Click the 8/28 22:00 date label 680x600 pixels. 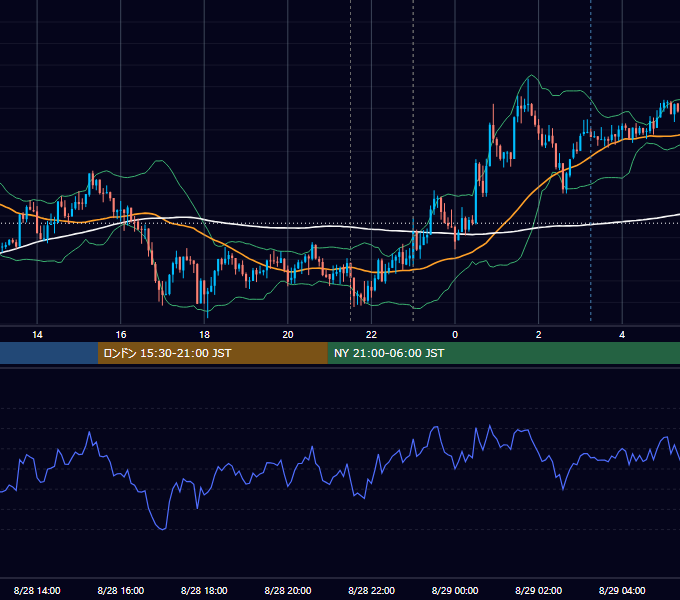(371, 590)
